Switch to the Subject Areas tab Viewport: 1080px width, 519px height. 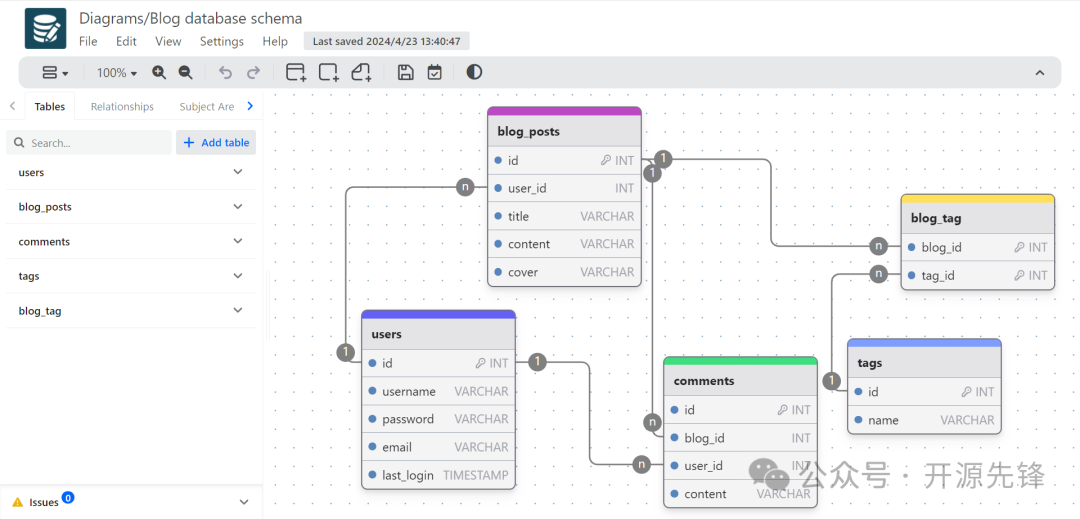pos(207,107)
